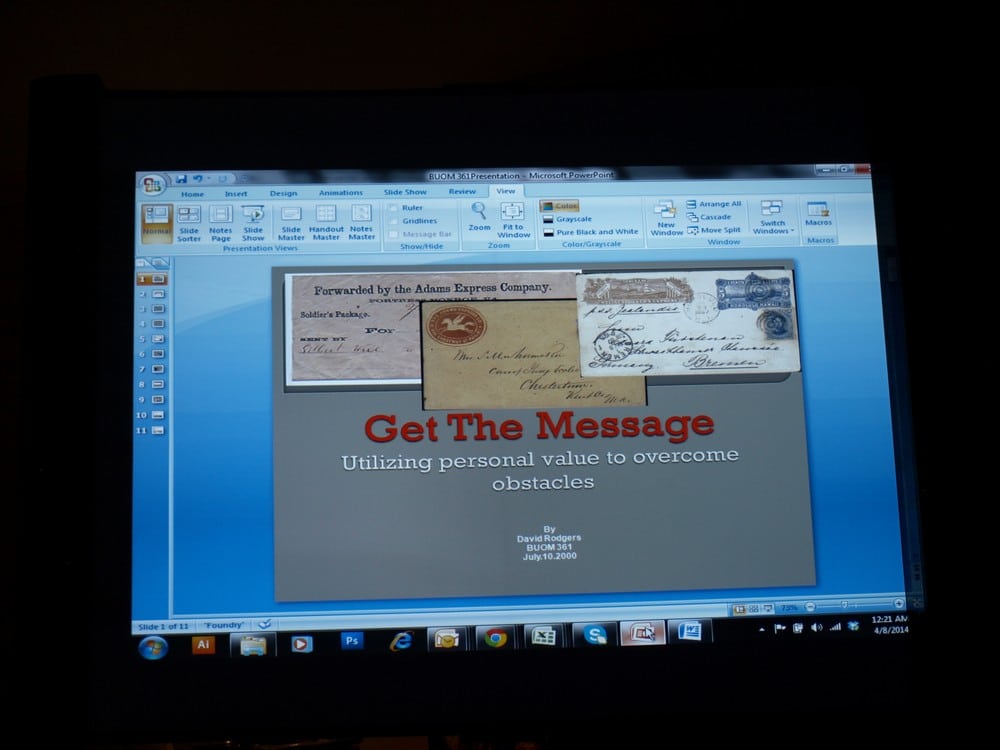Select slide 1 in the slide pane
The width and height of the screenshot is (1000, 750).
pos(152,279)
